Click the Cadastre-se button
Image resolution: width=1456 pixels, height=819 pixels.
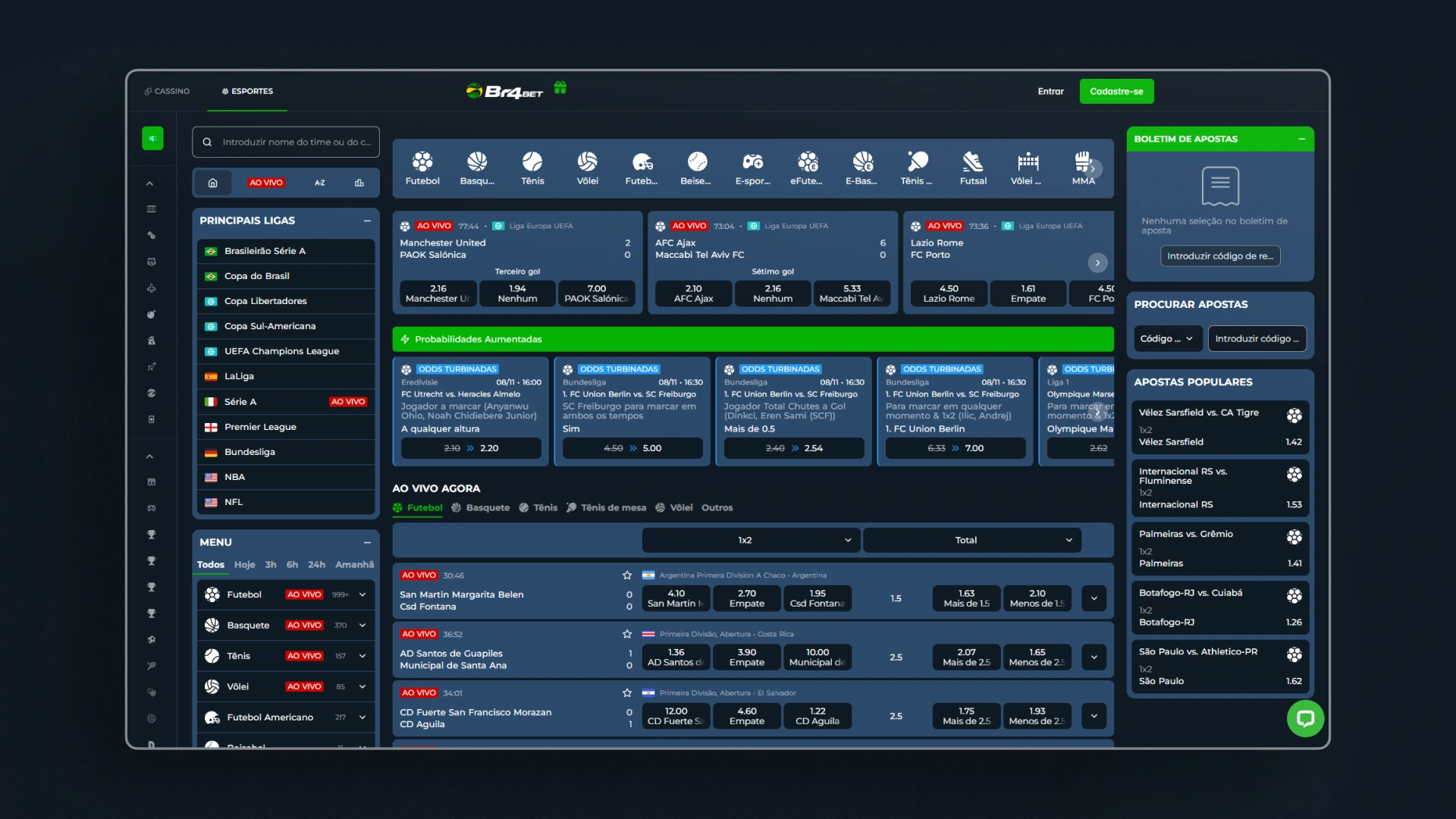[1116, 91]
